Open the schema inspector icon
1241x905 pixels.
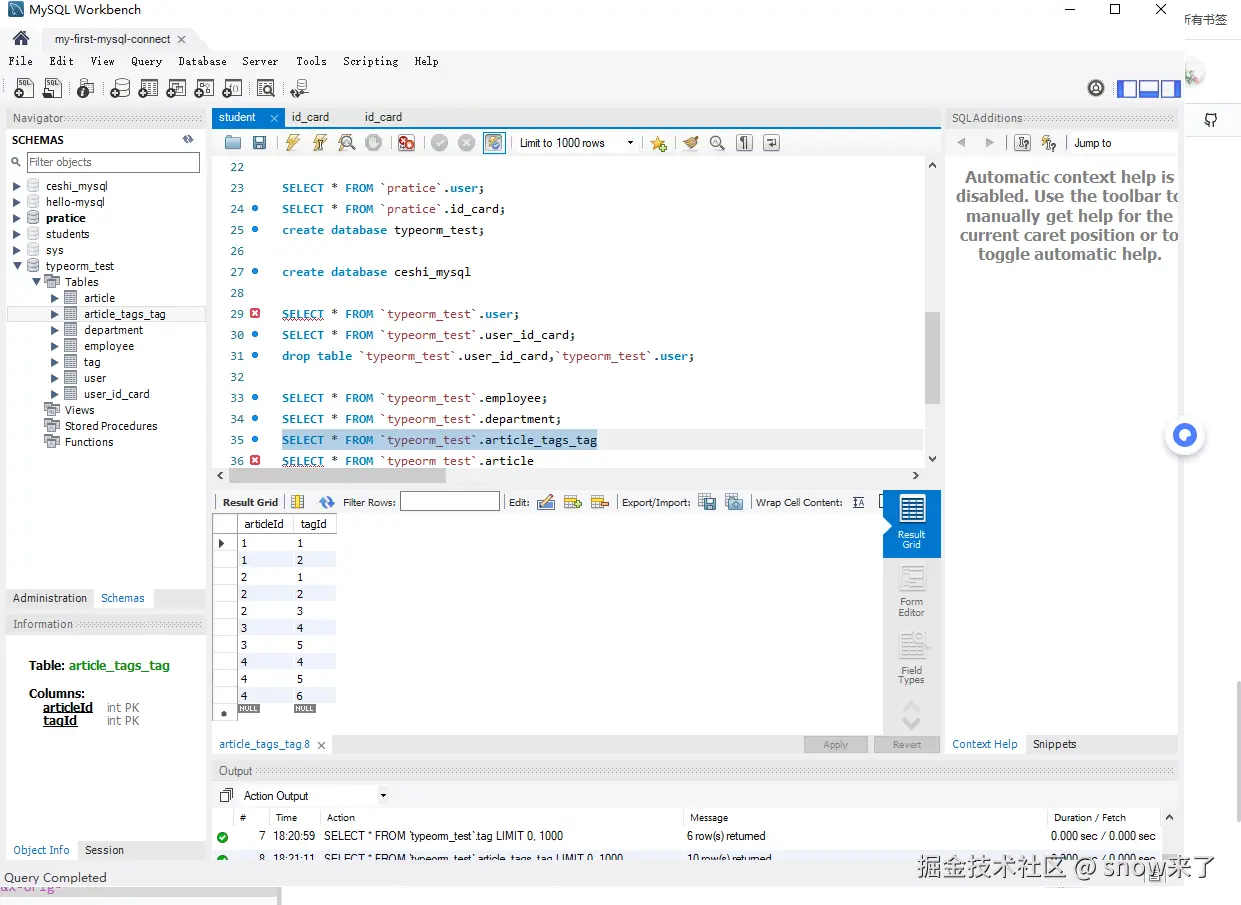point(86,88)
